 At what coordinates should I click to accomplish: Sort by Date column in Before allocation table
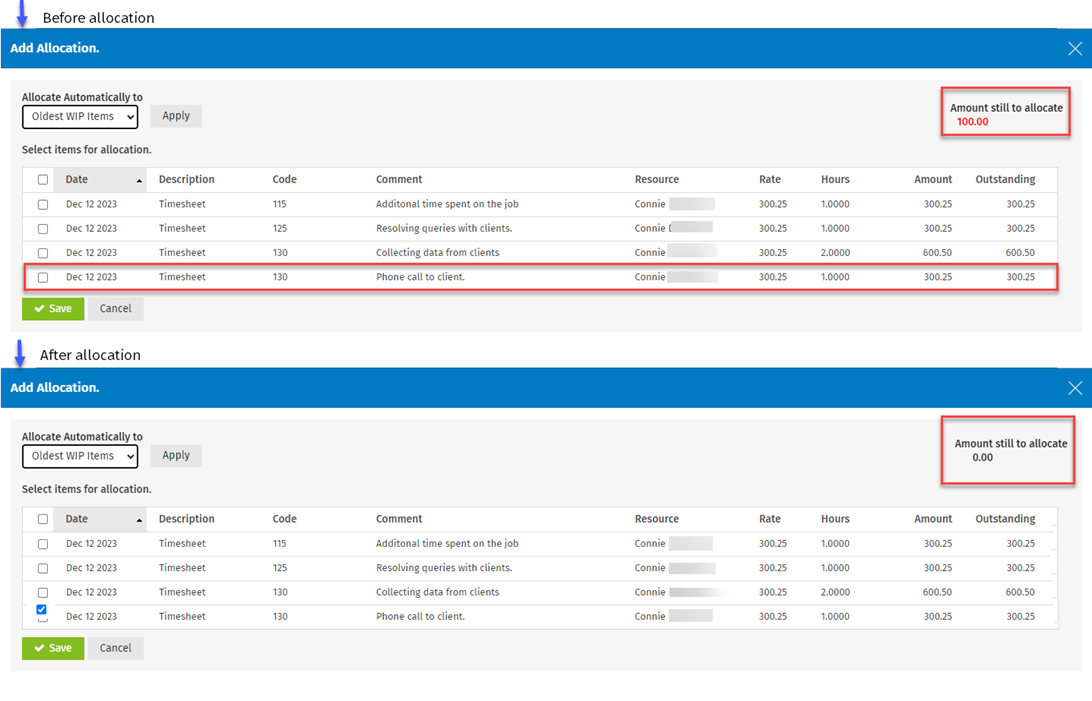tap(101, 180)
